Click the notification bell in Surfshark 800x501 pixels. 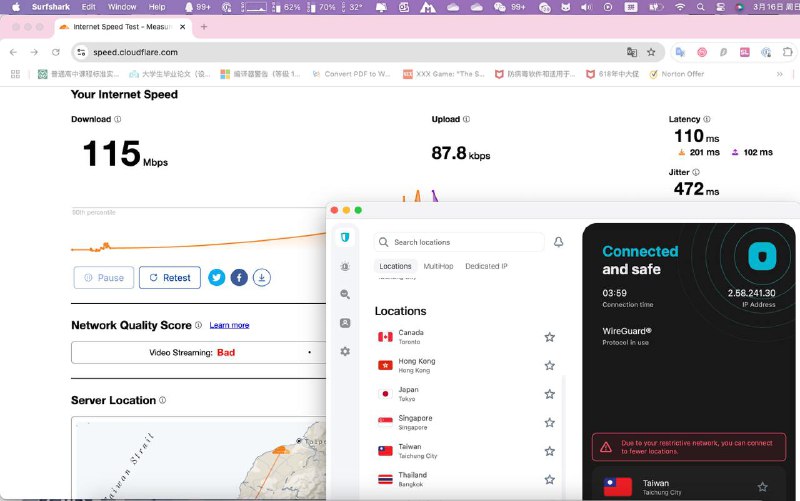[x=559, y=242]
